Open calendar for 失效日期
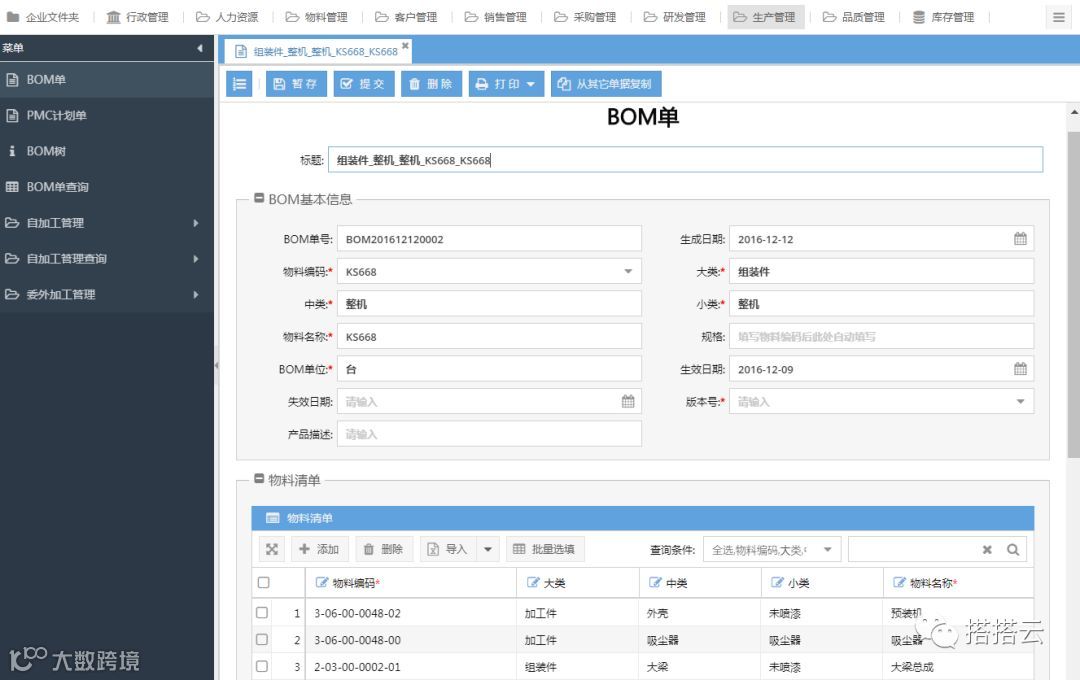 628,402
